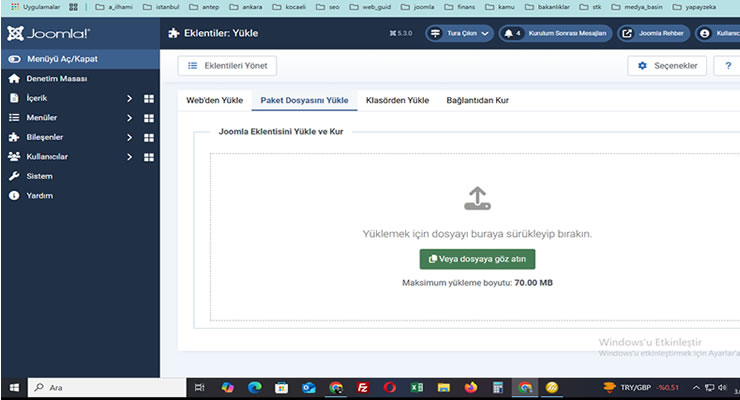Open the yapayzeka bookmark folder
The height and width of the screenshot is (400, 740).
tap(694, 7)
